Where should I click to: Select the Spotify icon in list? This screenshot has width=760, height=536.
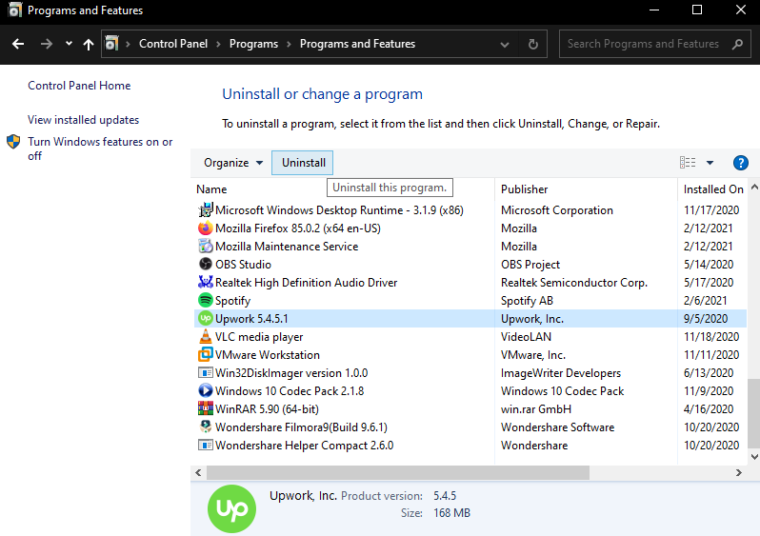[x=206, y=300]
